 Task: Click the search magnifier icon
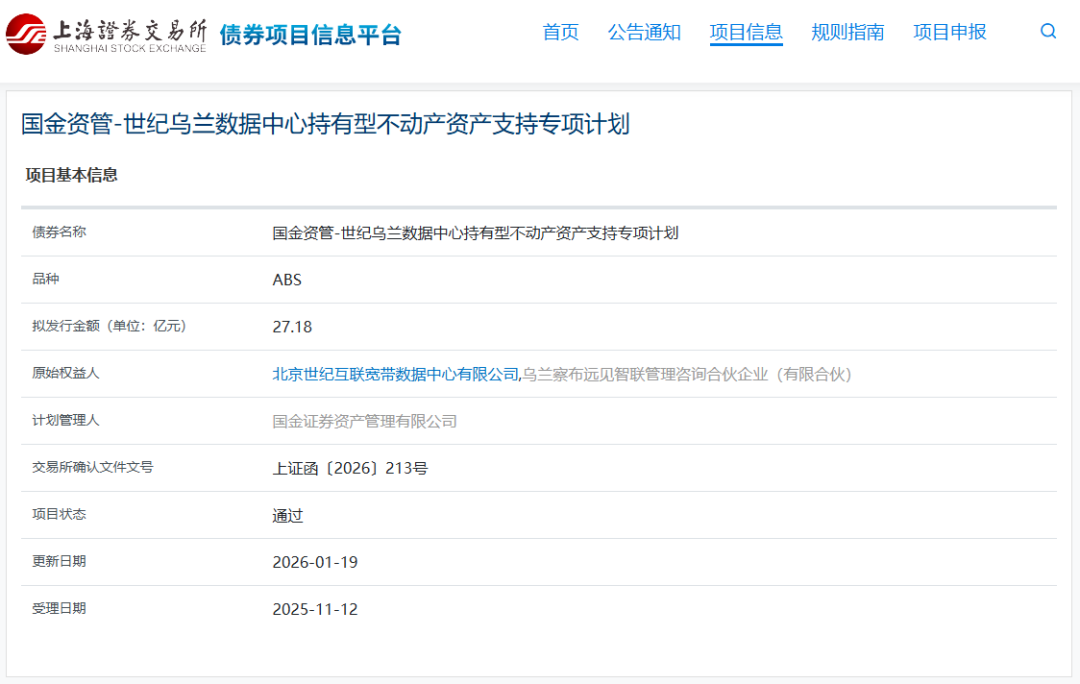[x=1048, y=31]
